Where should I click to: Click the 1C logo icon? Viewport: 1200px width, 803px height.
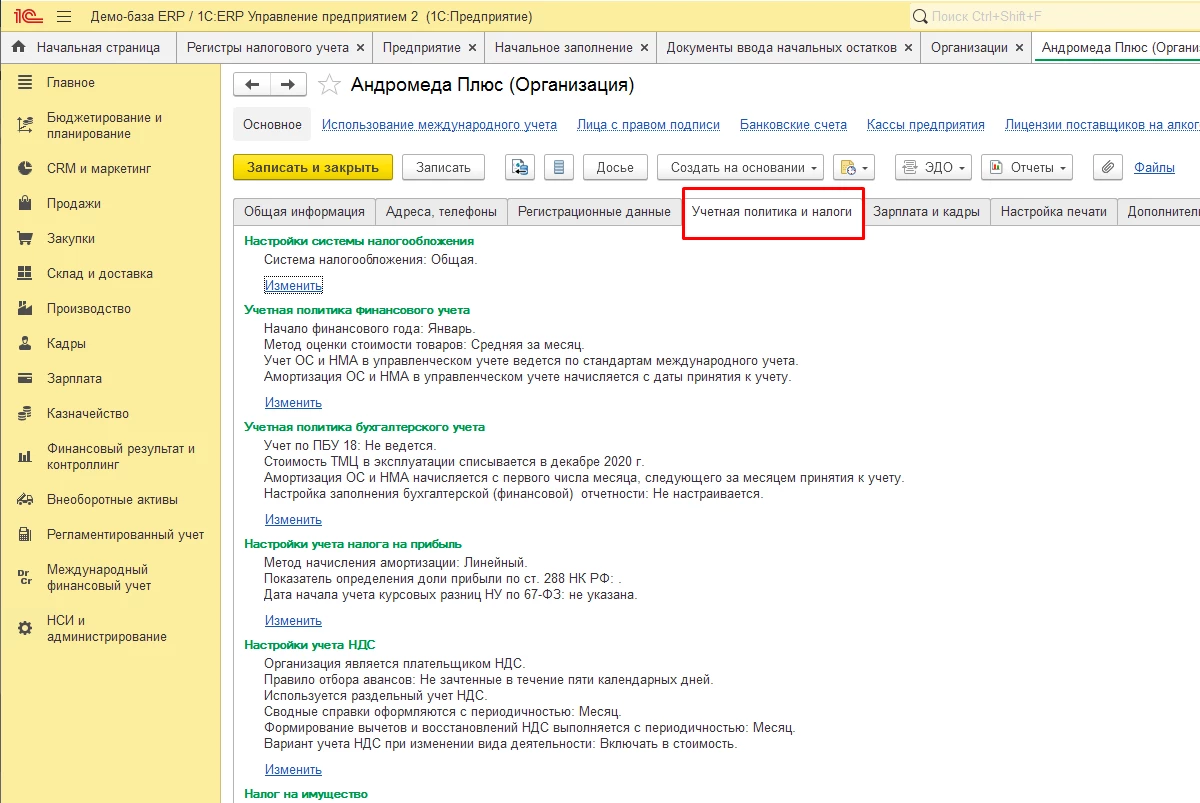[x=27, y=17]
